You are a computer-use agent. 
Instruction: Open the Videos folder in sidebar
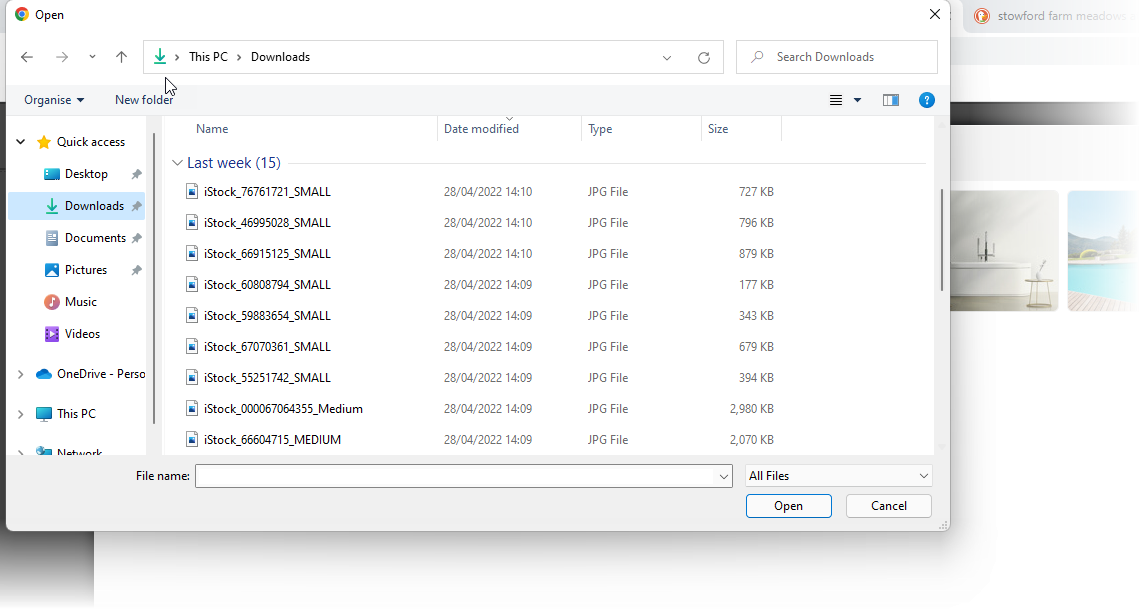[x=82, y=334]
